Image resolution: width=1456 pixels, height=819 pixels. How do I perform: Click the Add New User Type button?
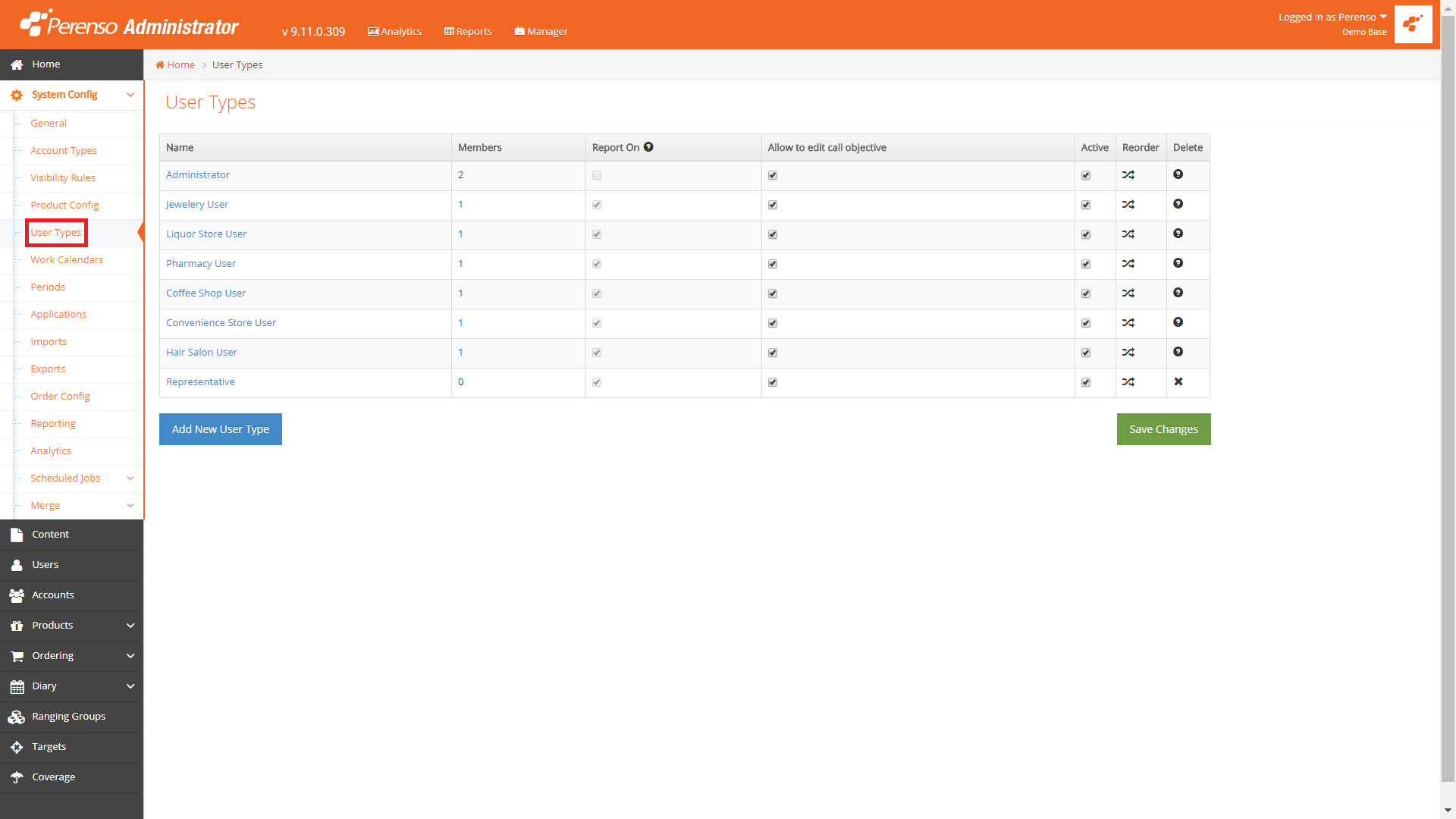[x=220, y=429]
